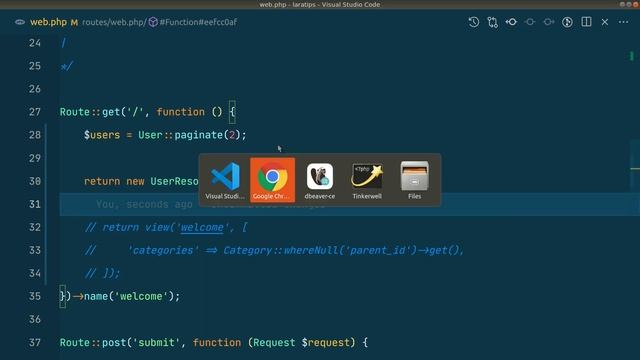The height and width of the screenshot is (360, 640).
Task: Switch to Files in app switcher
Action: (414, 180)
